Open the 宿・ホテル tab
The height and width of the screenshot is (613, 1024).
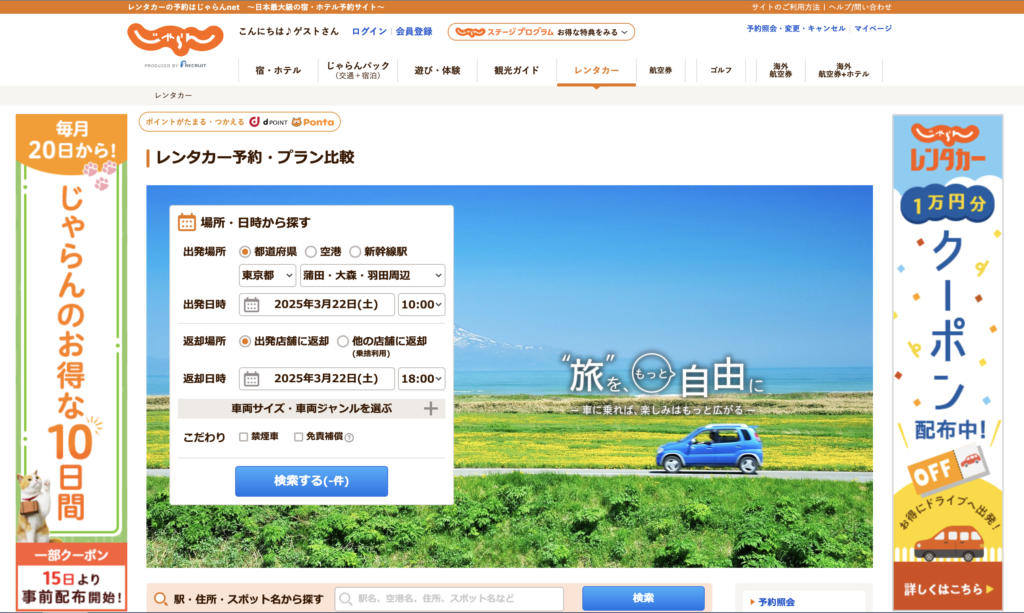[x=278, y=71]
